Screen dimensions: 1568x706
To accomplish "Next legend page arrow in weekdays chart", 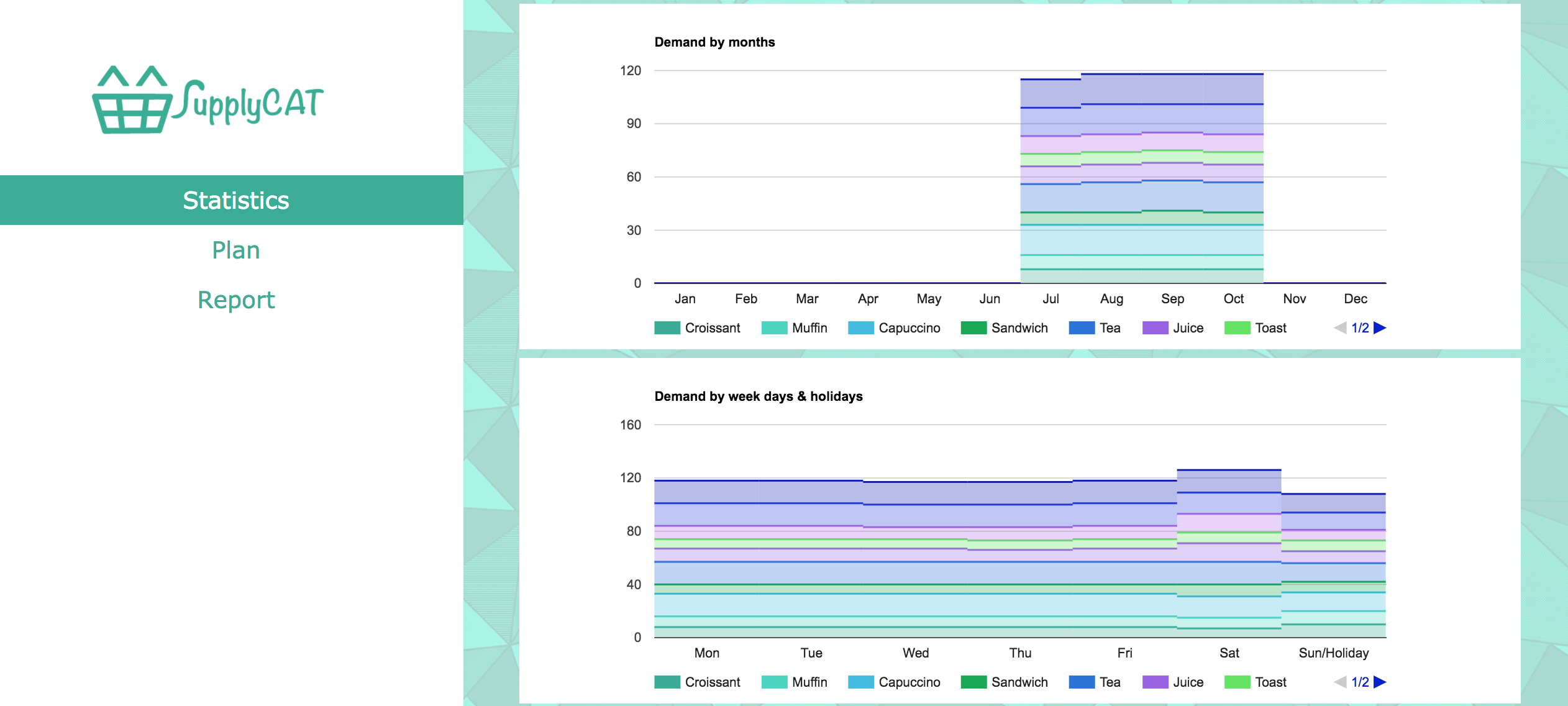I will 1379,682.
